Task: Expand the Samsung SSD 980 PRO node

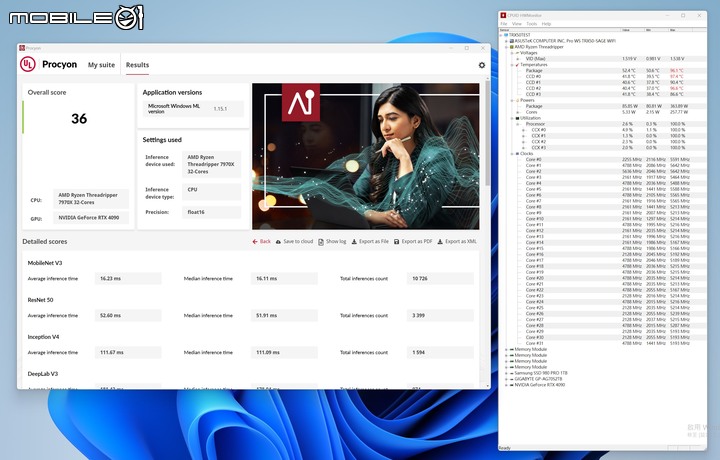Action: [x=506, y=373]
